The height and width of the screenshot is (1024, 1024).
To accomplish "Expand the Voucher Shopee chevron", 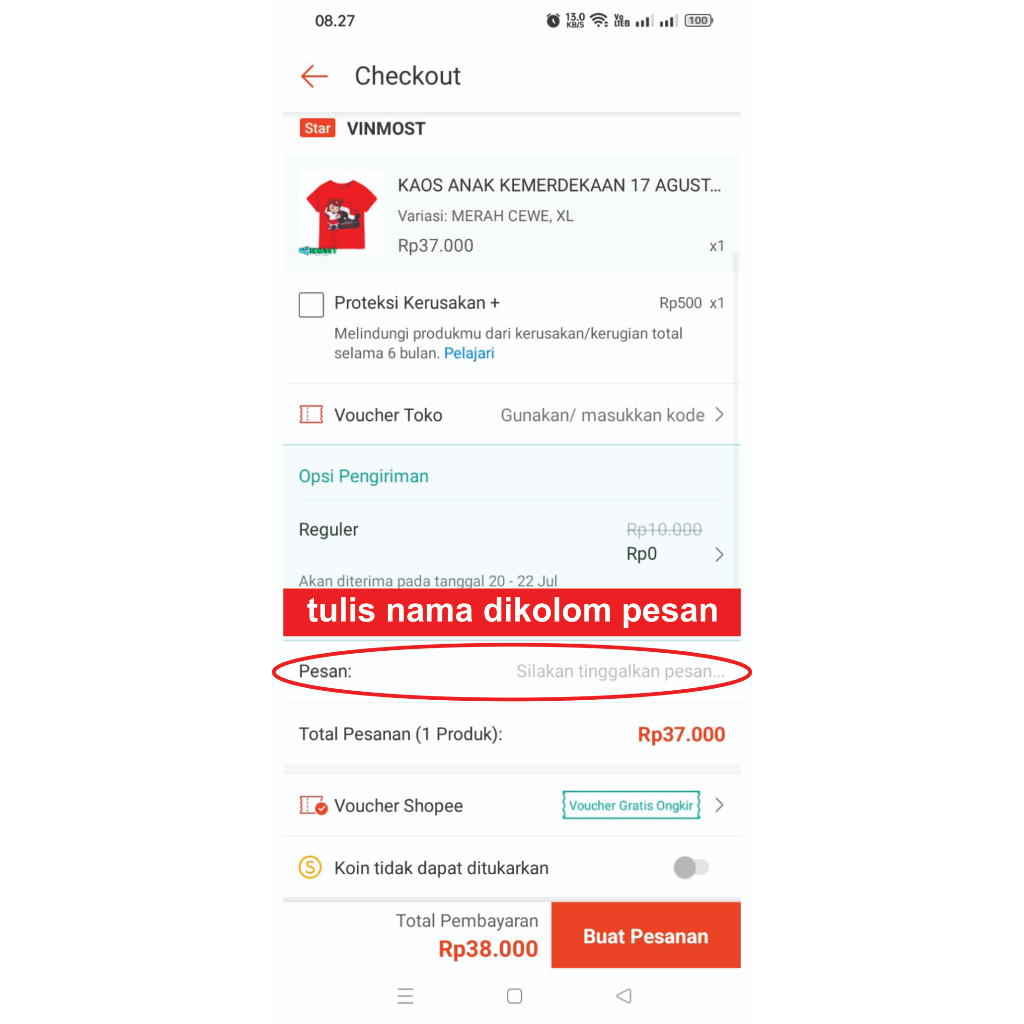I will coord(719,805).
